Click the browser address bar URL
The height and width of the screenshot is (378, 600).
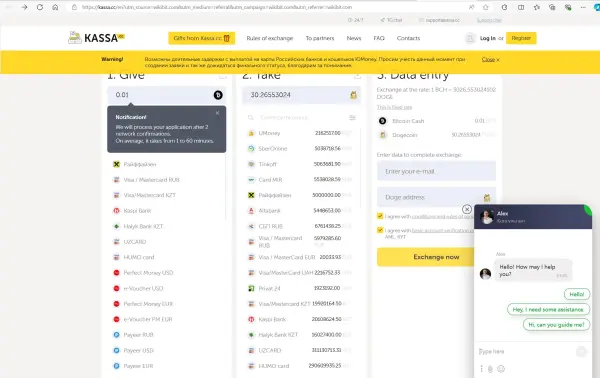[x=217, y=7]
